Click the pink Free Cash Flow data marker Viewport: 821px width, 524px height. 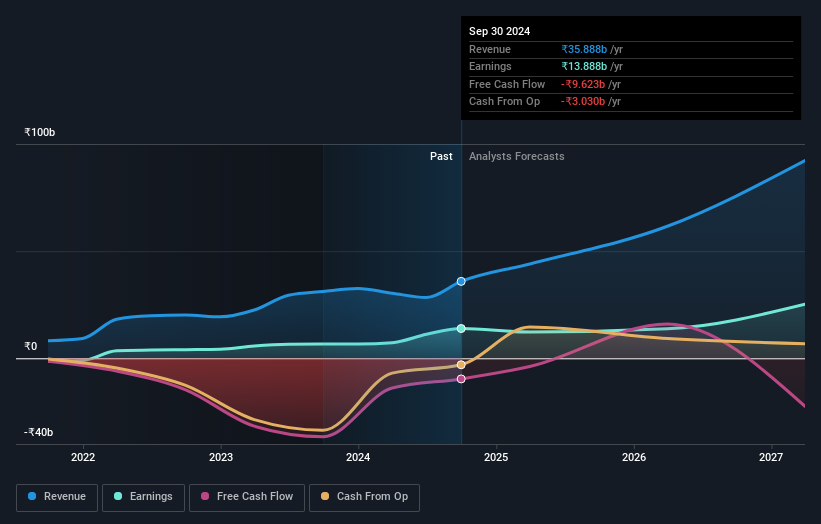(461, 379)
